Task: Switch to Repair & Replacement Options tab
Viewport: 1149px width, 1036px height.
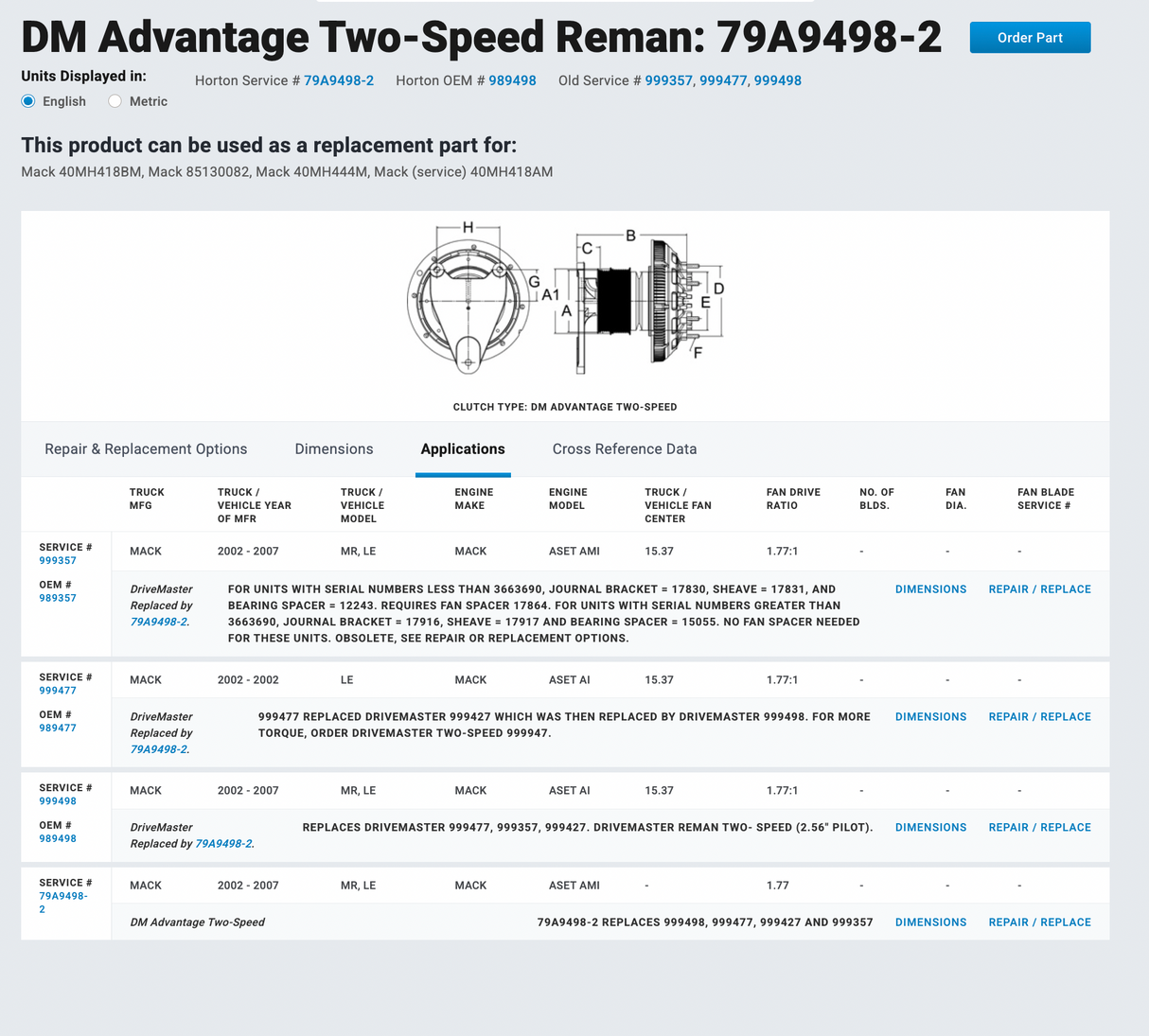Action: point(146,448)
